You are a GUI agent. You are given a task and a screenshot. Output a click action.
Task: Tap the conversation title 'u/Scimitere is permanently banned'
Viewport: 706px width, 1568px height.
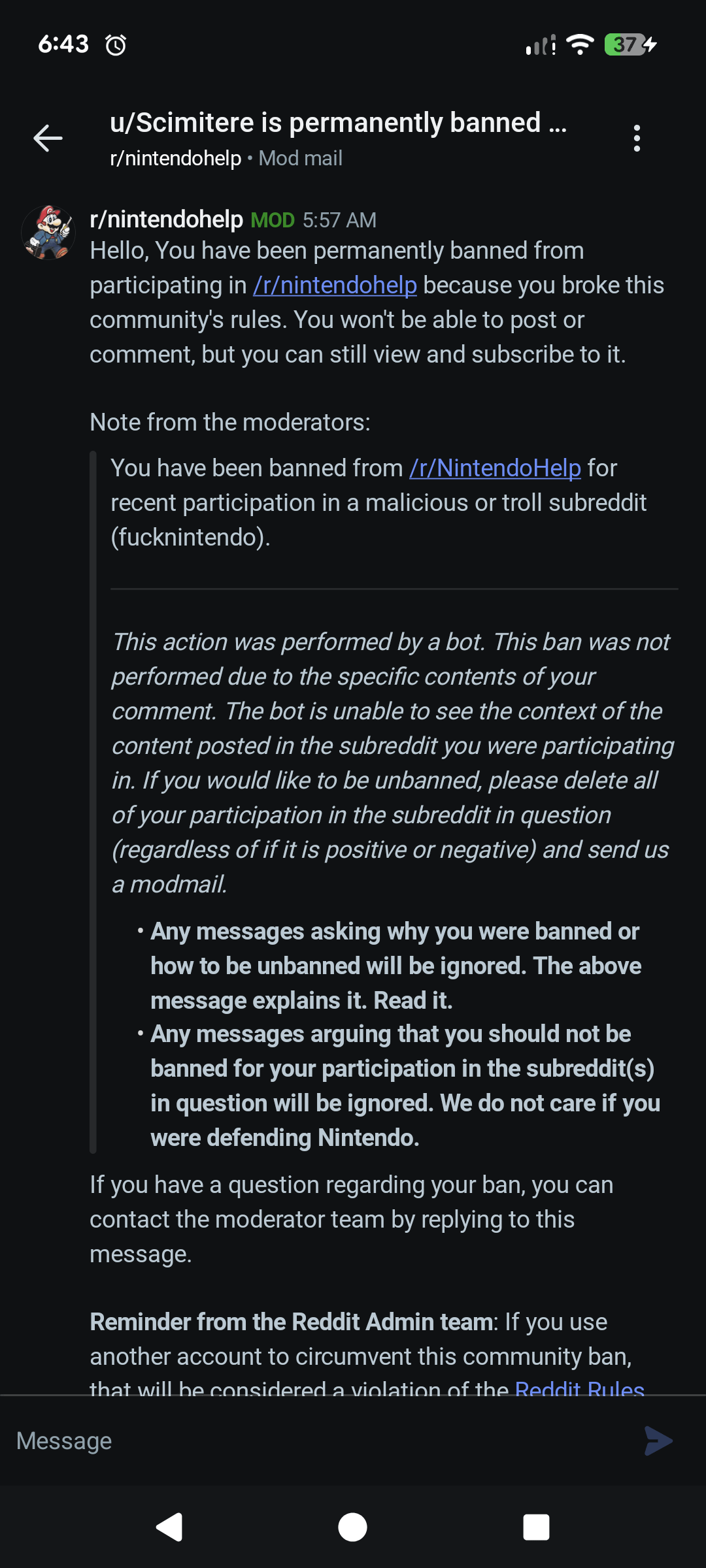[338, 123]
